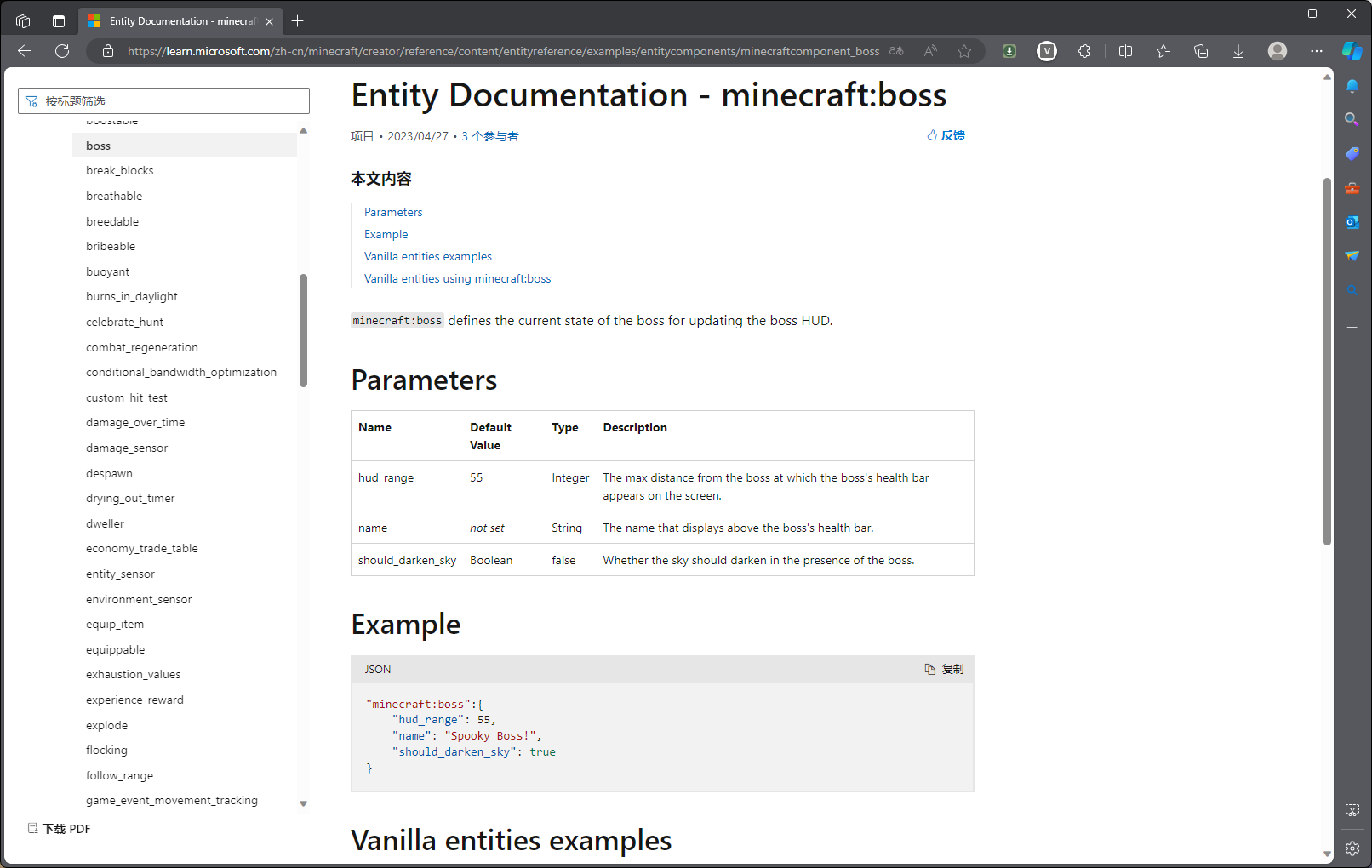Open Copilot sidebar
The image size is (1372, 868).
(x=1352, y=51)
